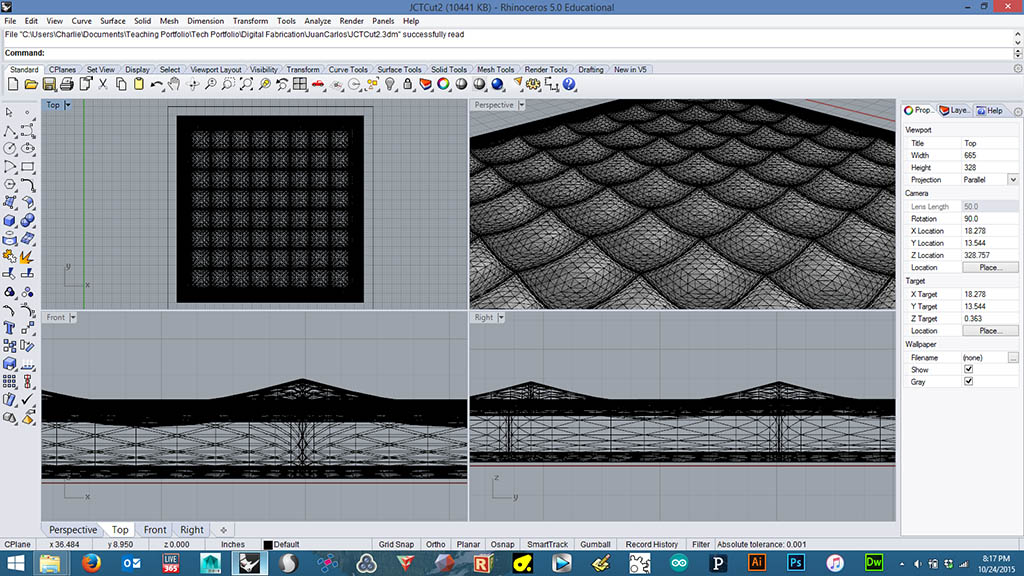Image resolution: width=1024 pixels, height=576 pixels.
Task: Toggle the Gray wallpaper checkbox
Action: coord(967,382)
